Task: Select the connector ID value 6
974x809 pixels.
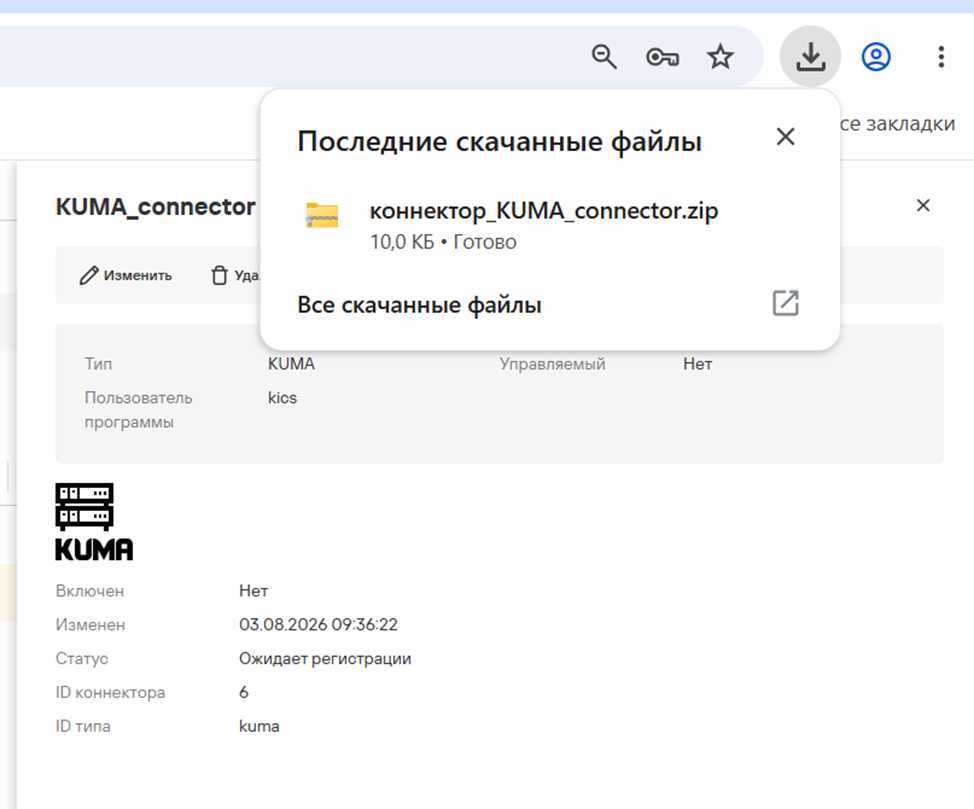Action: pyautogui.click(x=244, y=692)
